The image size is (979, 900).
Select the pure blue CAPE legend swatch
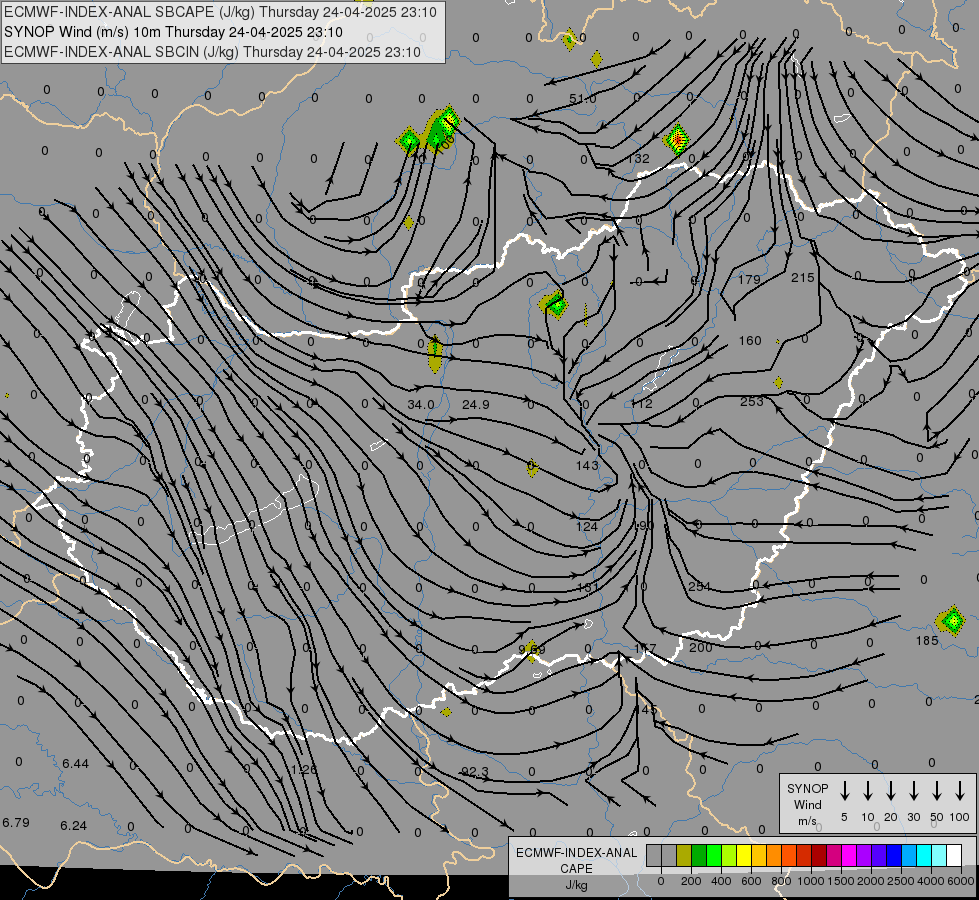[x=893, y=856]
